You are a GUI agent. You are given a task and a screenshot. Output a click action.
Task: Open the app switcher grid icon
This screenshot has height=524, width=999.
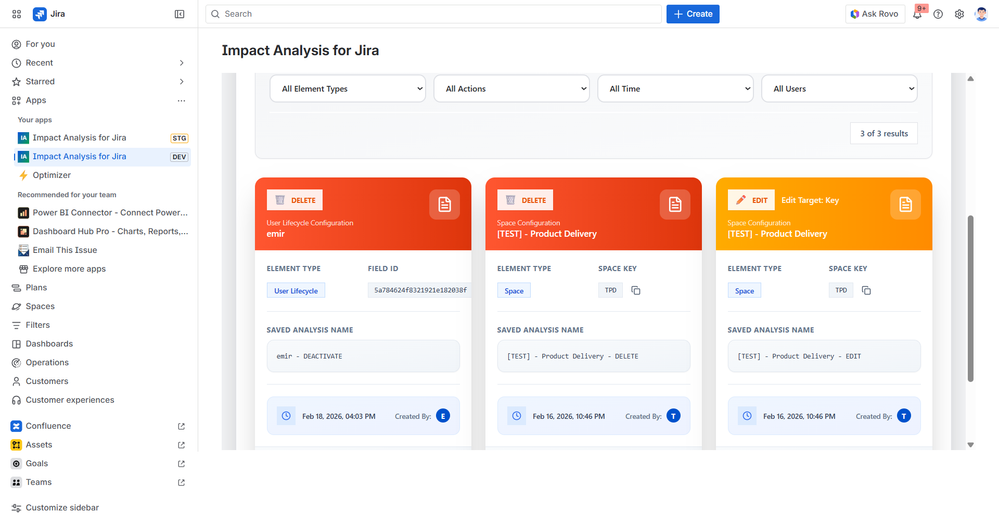click(x=17, y=14)
